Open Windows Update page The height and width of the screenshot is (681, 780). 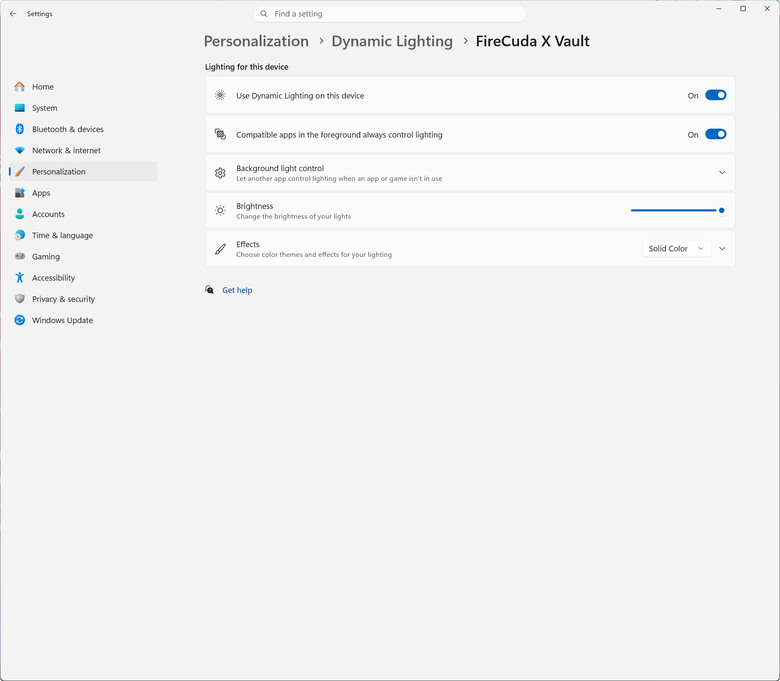point(83,320)
